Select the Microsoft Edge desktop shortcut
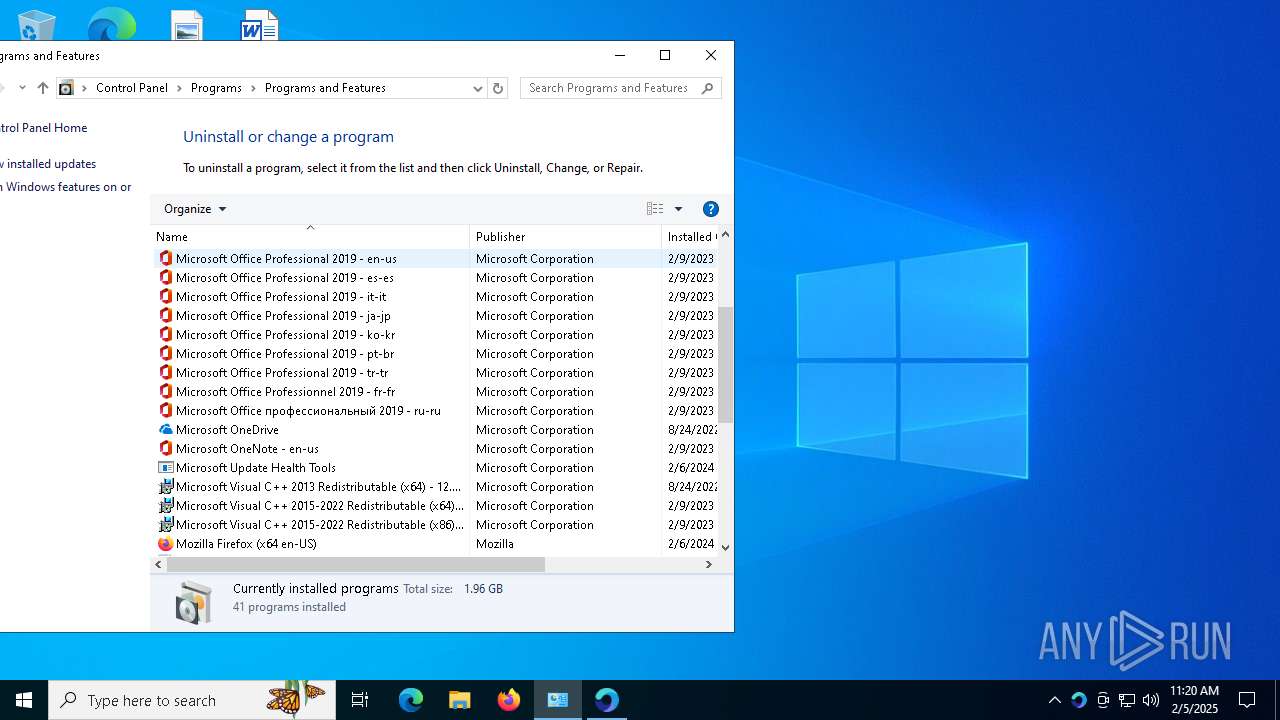The width and height of the screenshot is (1280, 720). point(111,24)
